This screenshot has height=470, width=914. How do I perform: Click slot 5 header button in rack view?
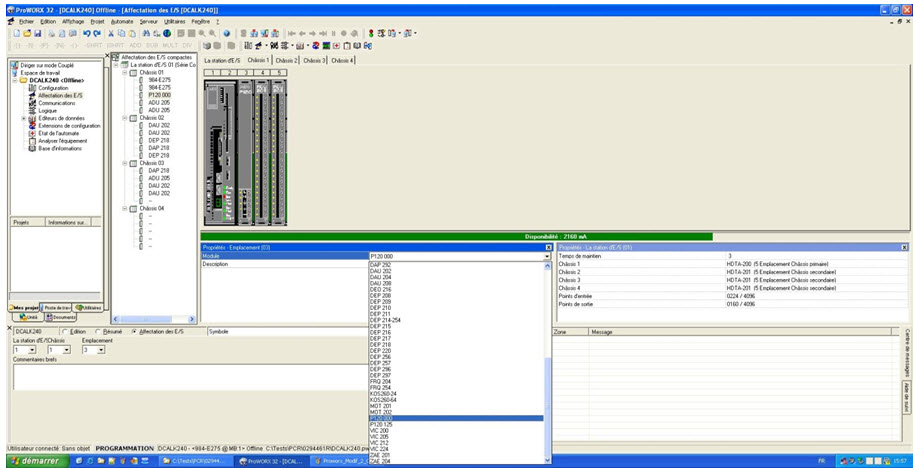click(x=279, y=72)
